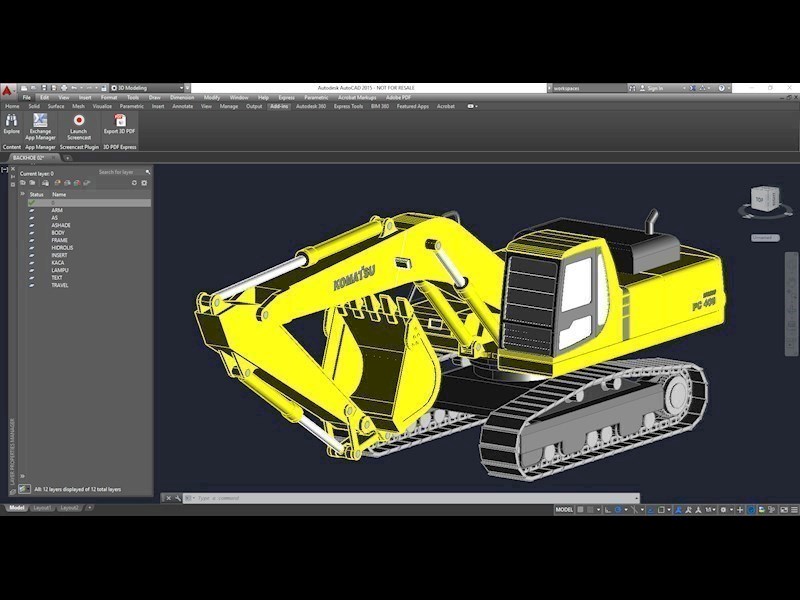Expand the Sign In dropdown arrow
The image size is (800, 600).
[684, 88]
